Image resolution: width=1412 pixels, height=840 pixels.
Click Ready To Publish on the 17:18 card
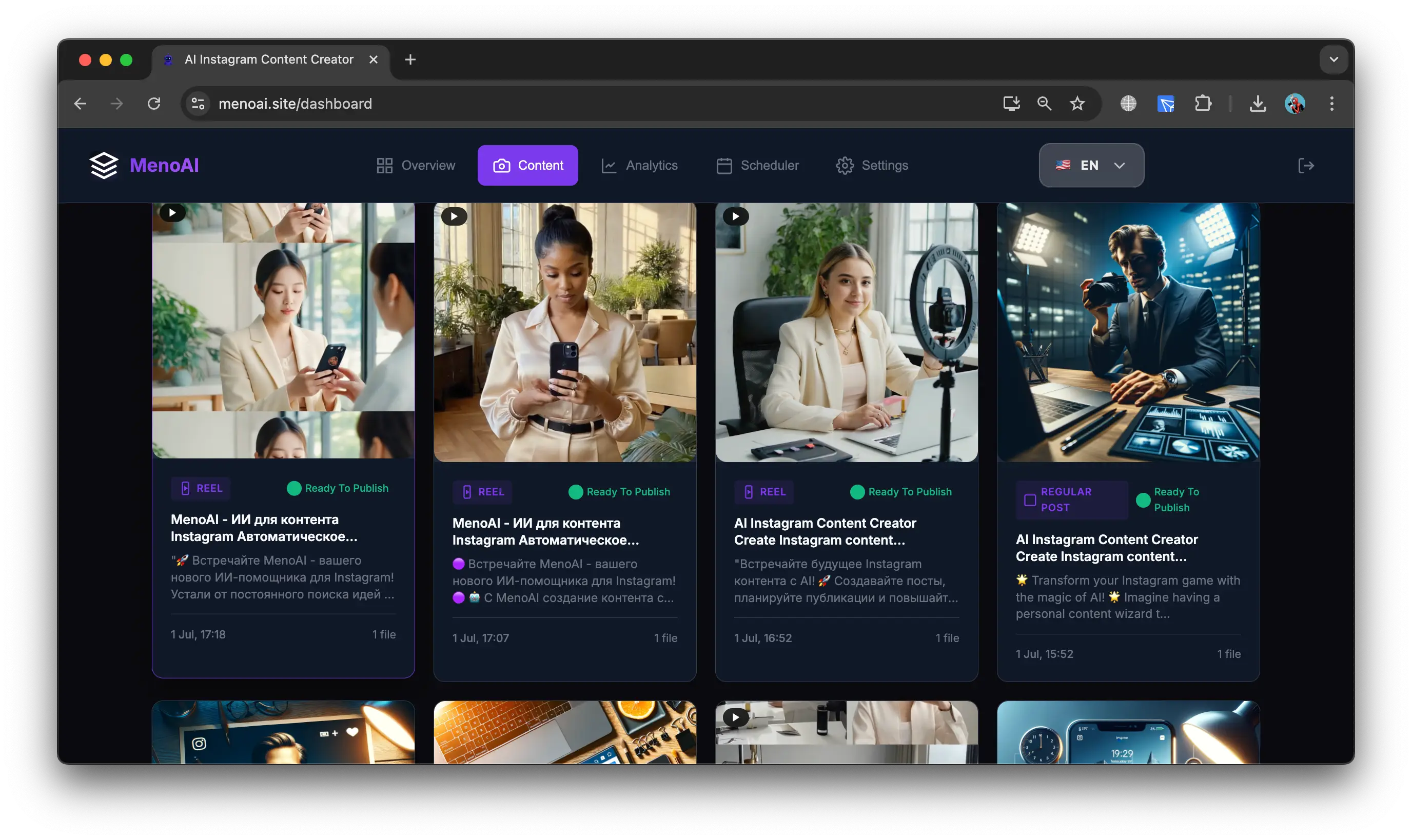338,488
